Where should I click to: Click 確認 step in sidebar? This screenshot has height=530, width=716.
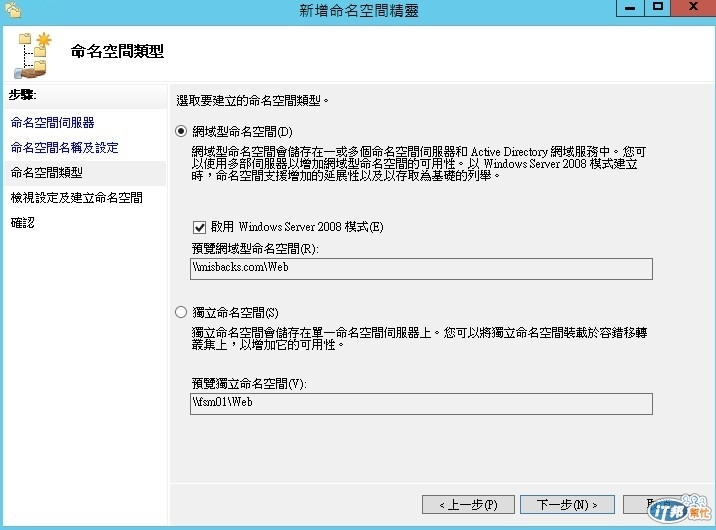[x=22, y=223]
